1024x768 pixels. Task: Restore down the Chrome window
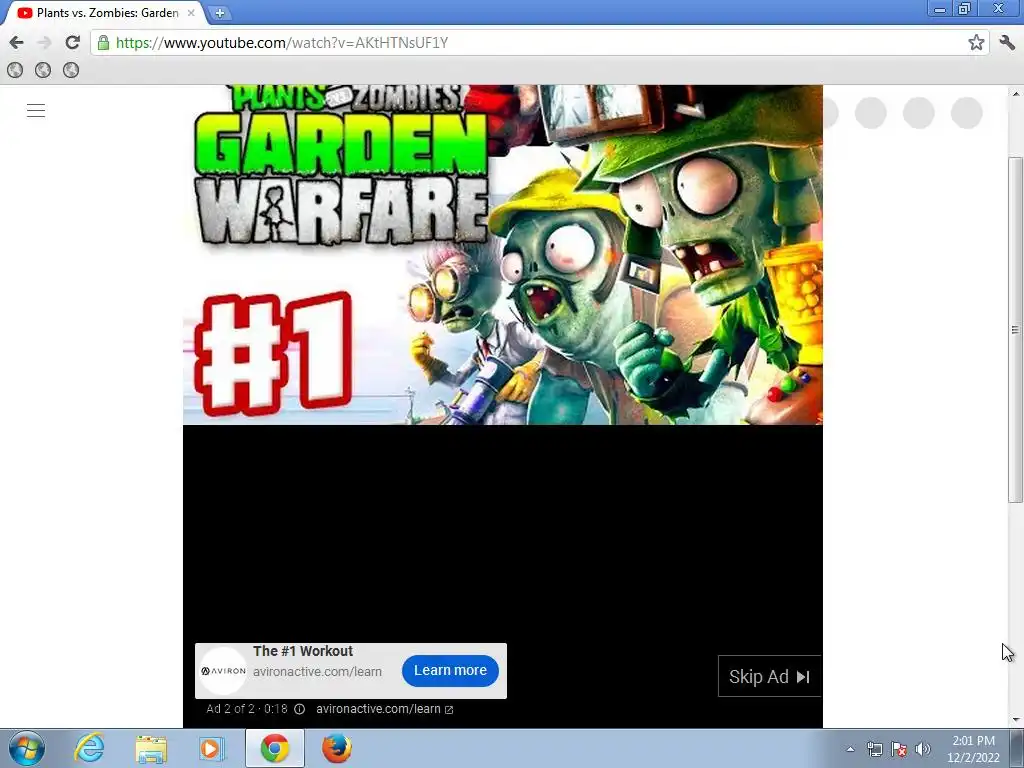click(965, 9)
